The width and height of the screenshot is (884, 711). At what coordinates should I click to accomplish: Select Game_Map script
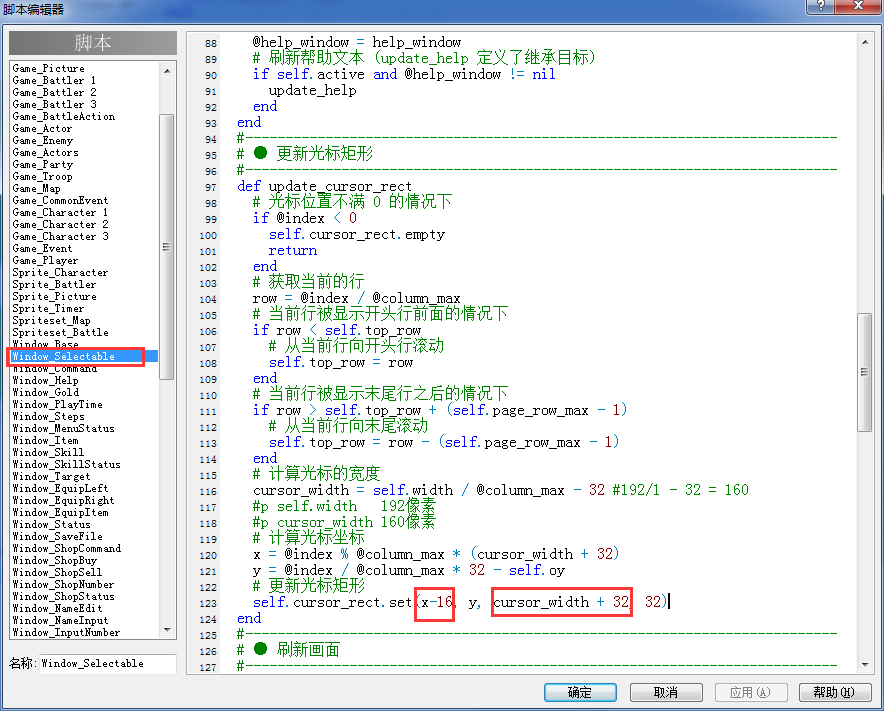click(37, 188)
